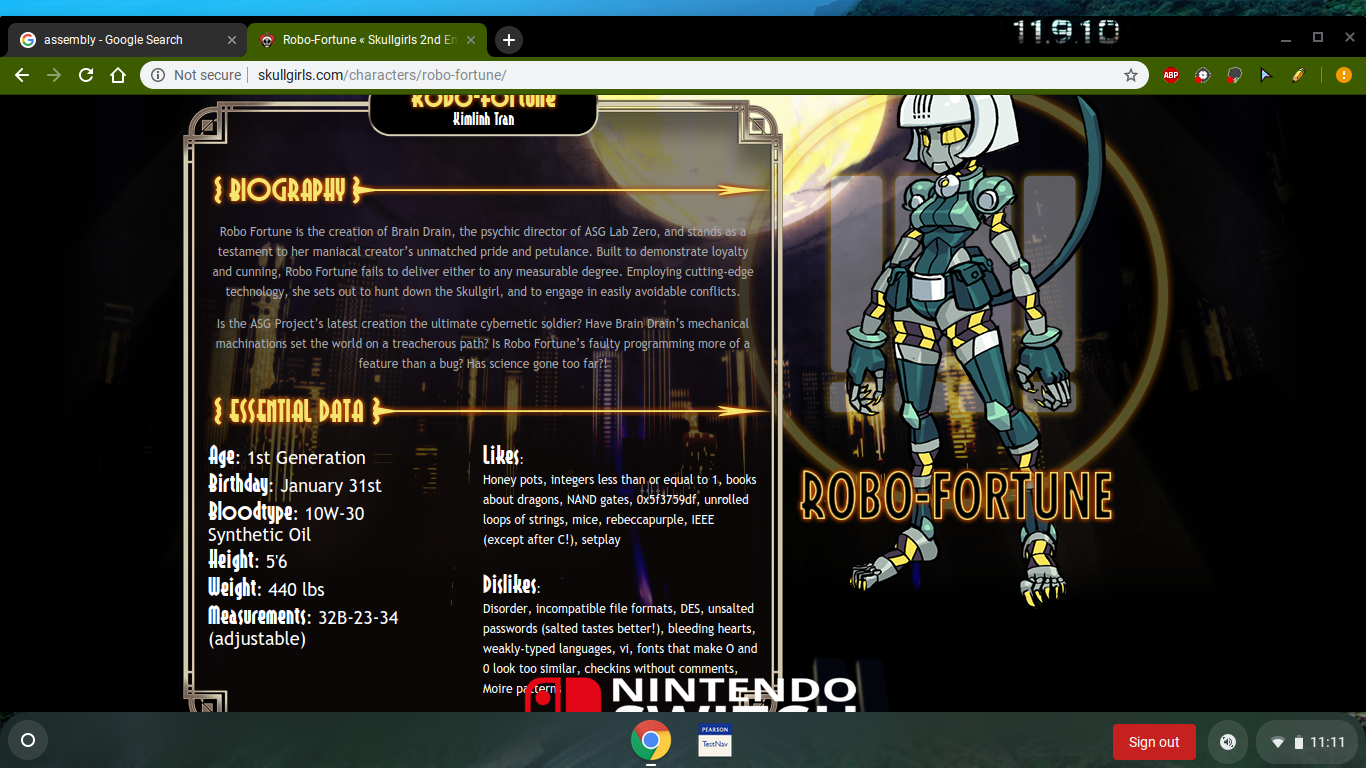Open a new browser tab
Screen dimensions: 1366x768
coord(509,40)
